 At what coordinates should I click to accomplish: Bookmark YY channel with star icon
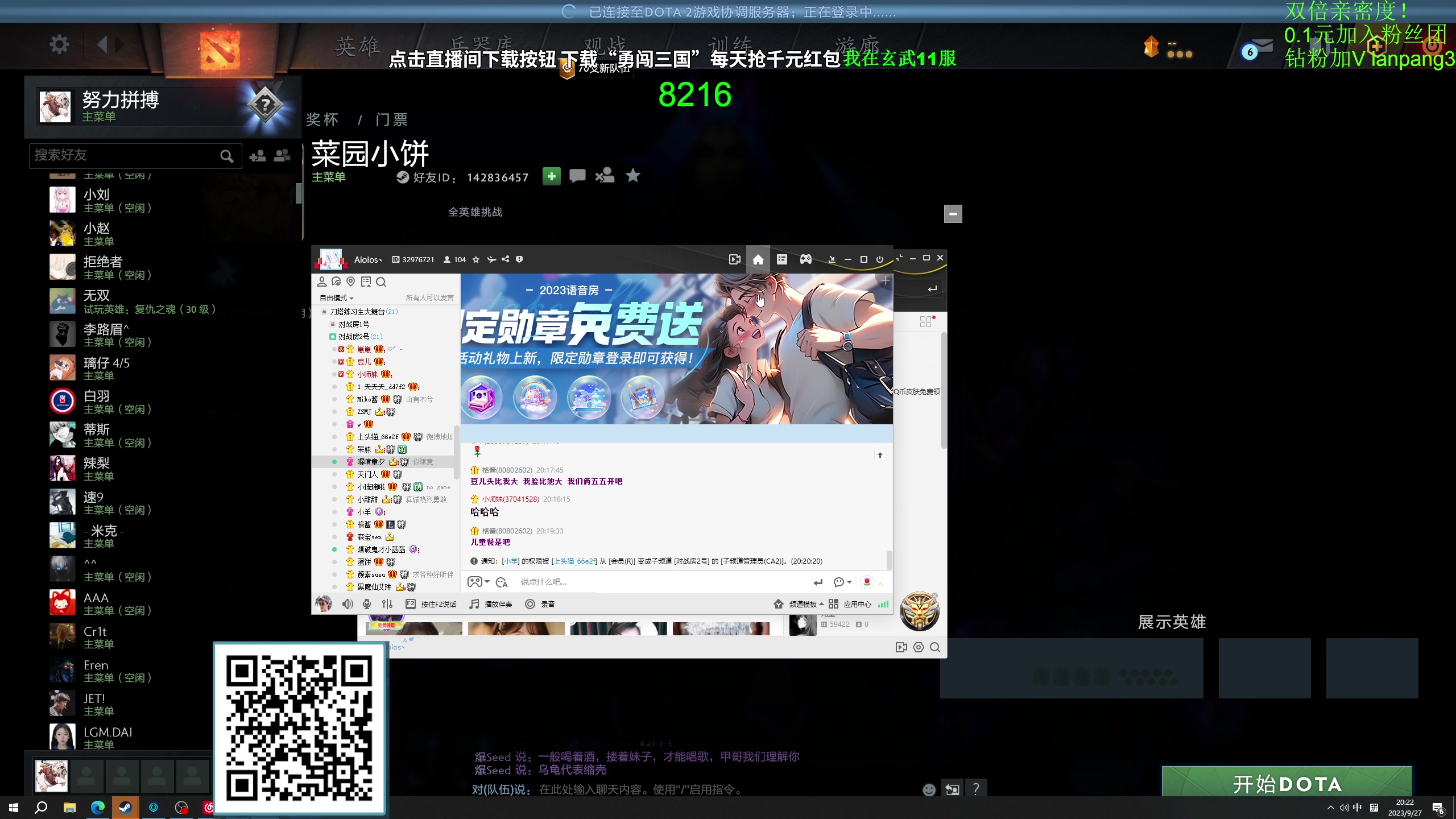tap(476, 259)
